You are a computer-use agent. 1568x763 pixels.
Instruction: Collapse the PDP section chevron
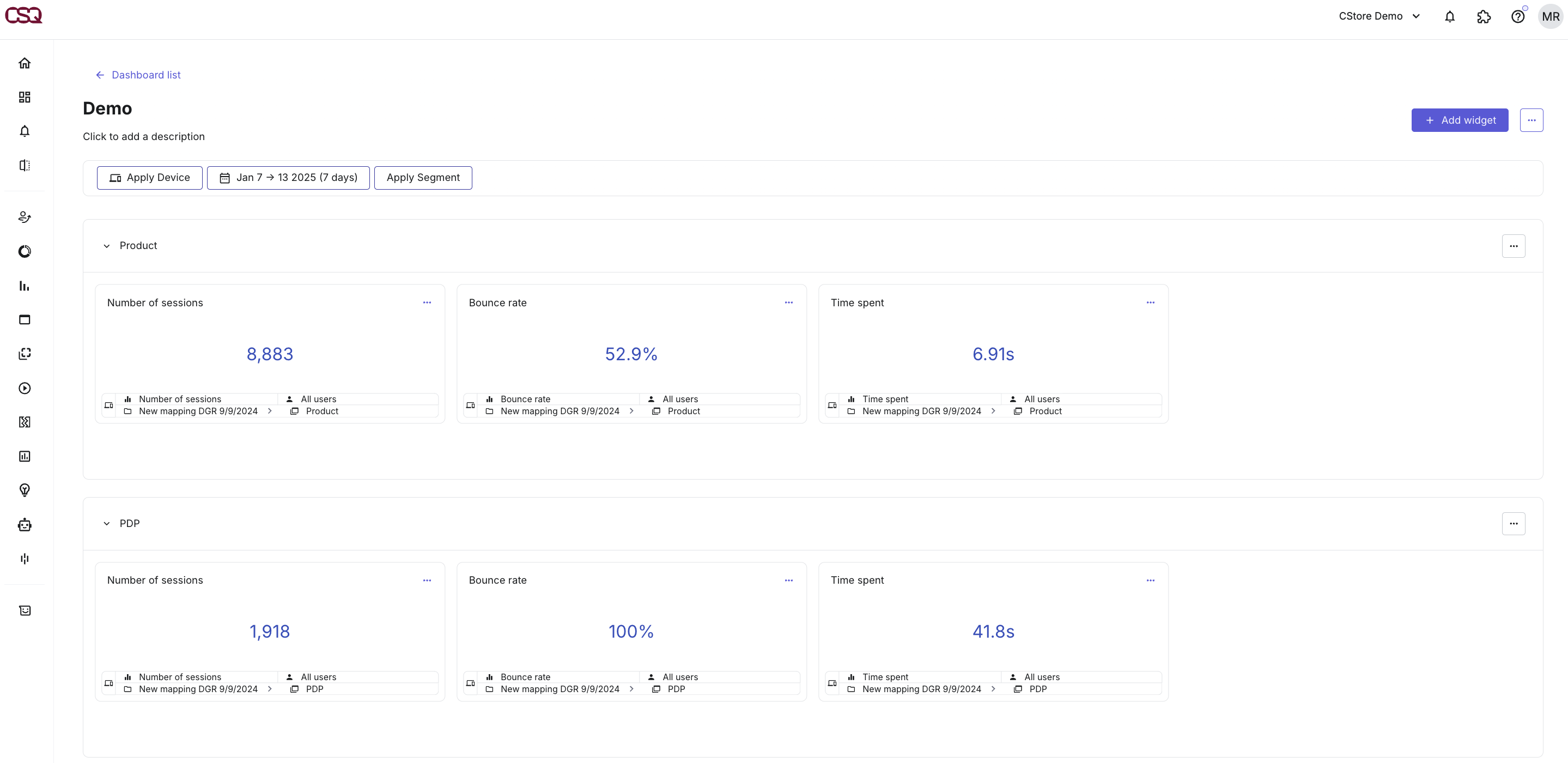click(107, 524)
